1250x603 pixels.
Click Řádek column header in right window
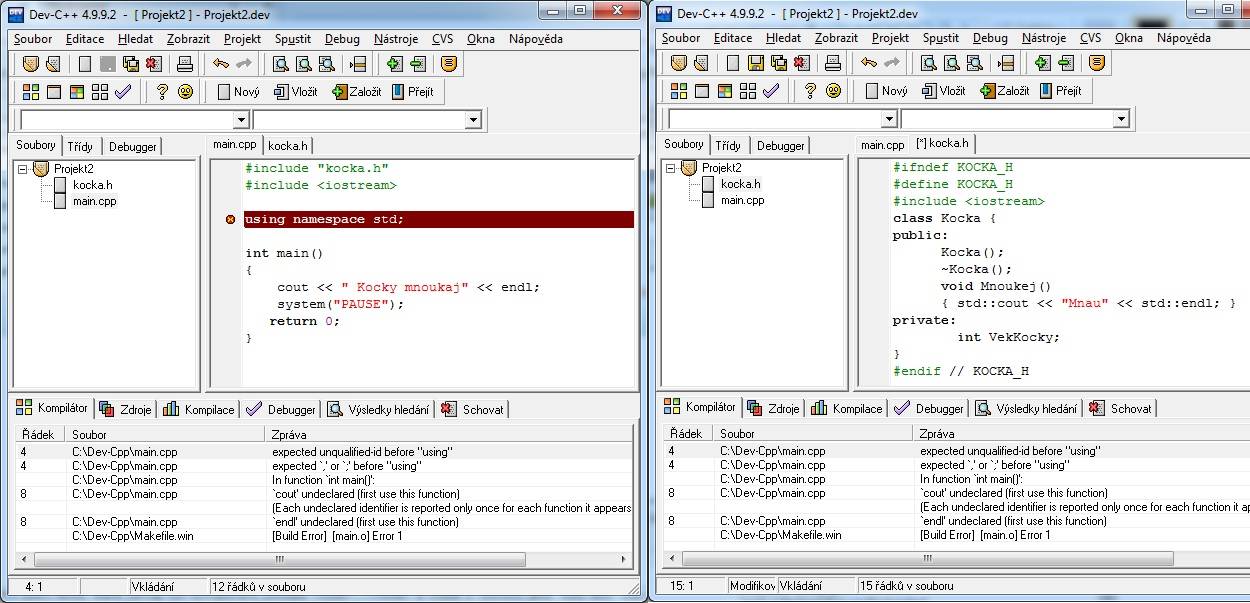(x=687, y=434)
